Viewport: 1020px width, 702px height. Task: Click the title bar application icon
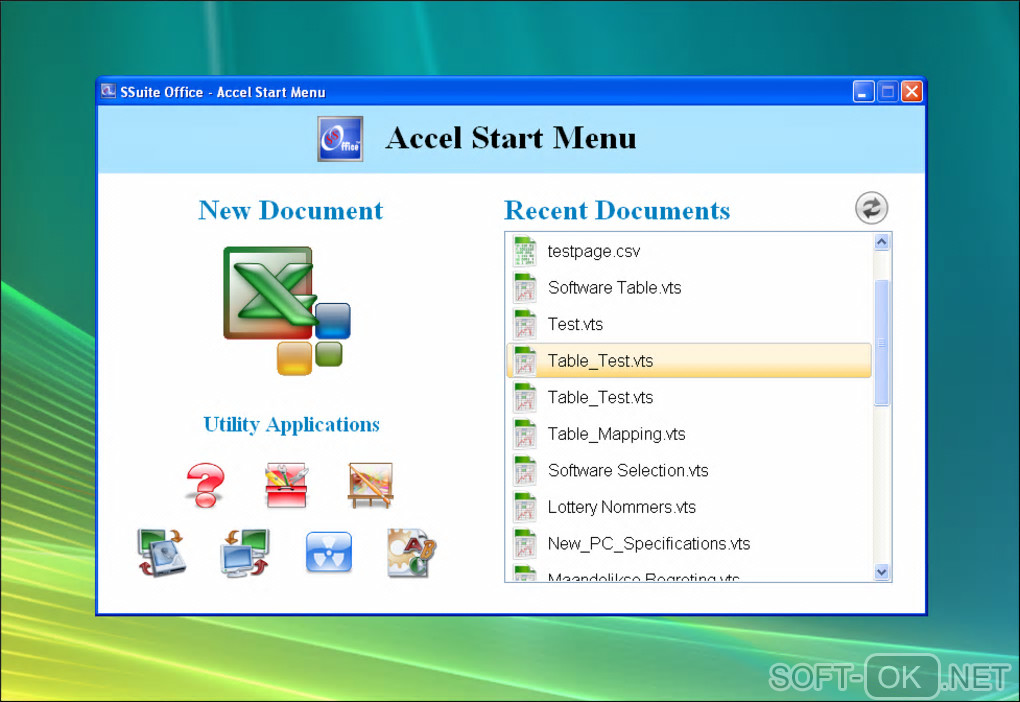pyautogui.click(x=108, y=91)
